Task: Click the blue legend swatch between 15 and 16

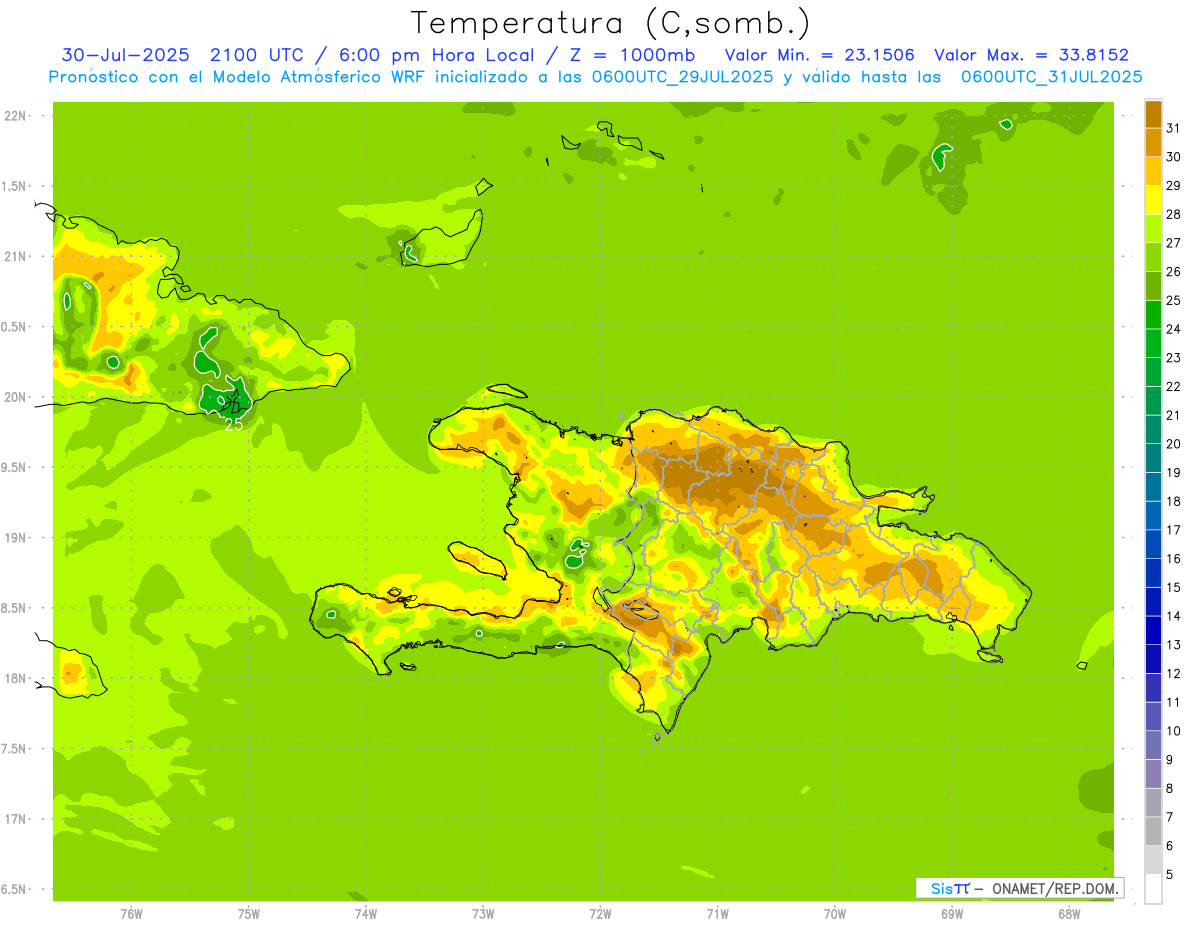Action: pos(1153,573)
